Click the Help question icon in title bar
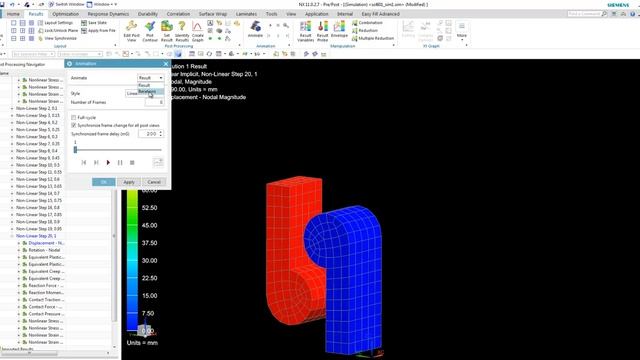 [x=633, y=14]
